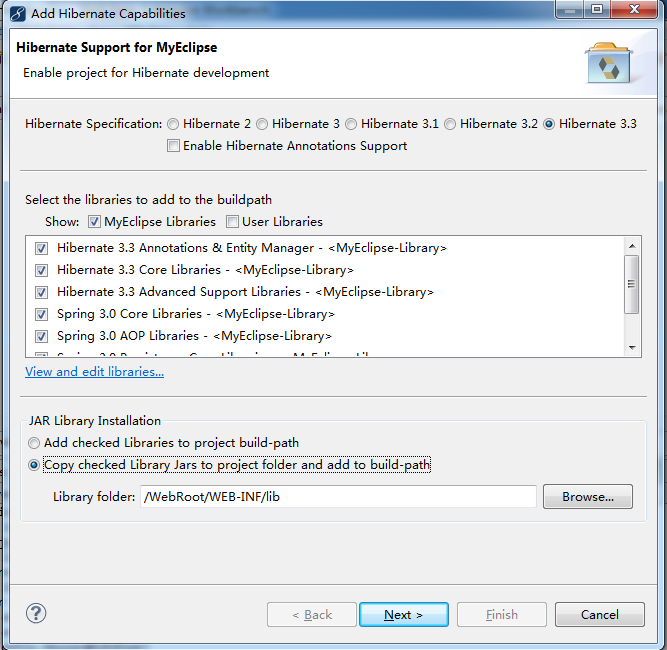Select Hibernate 3.3 Core Libraries row text
This screenshot has height=650, width=667.
click(x=205, y=270)
